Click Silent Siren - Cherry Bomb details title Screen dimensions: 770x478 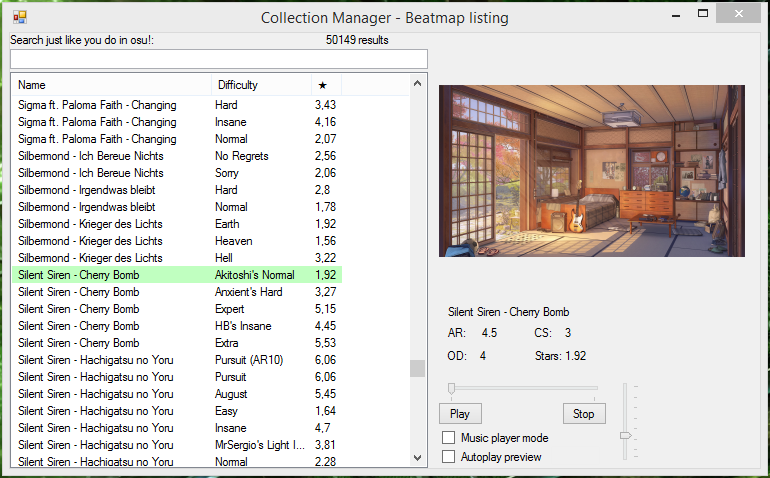pos(508,312)
